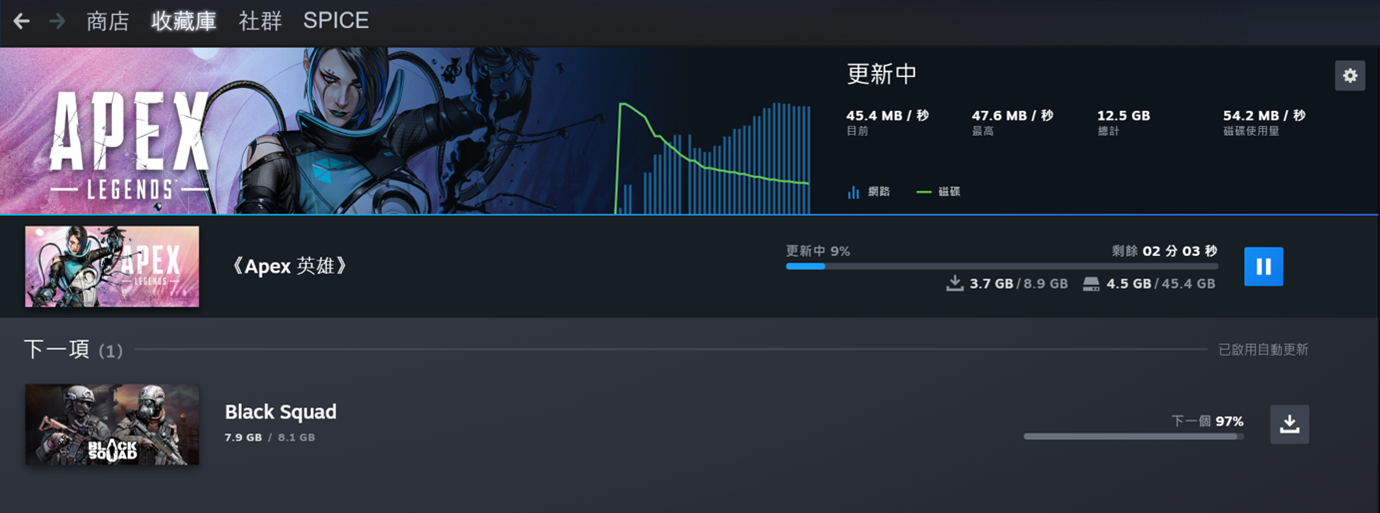Click the back arrow navigation icon

tap(21, 21)
